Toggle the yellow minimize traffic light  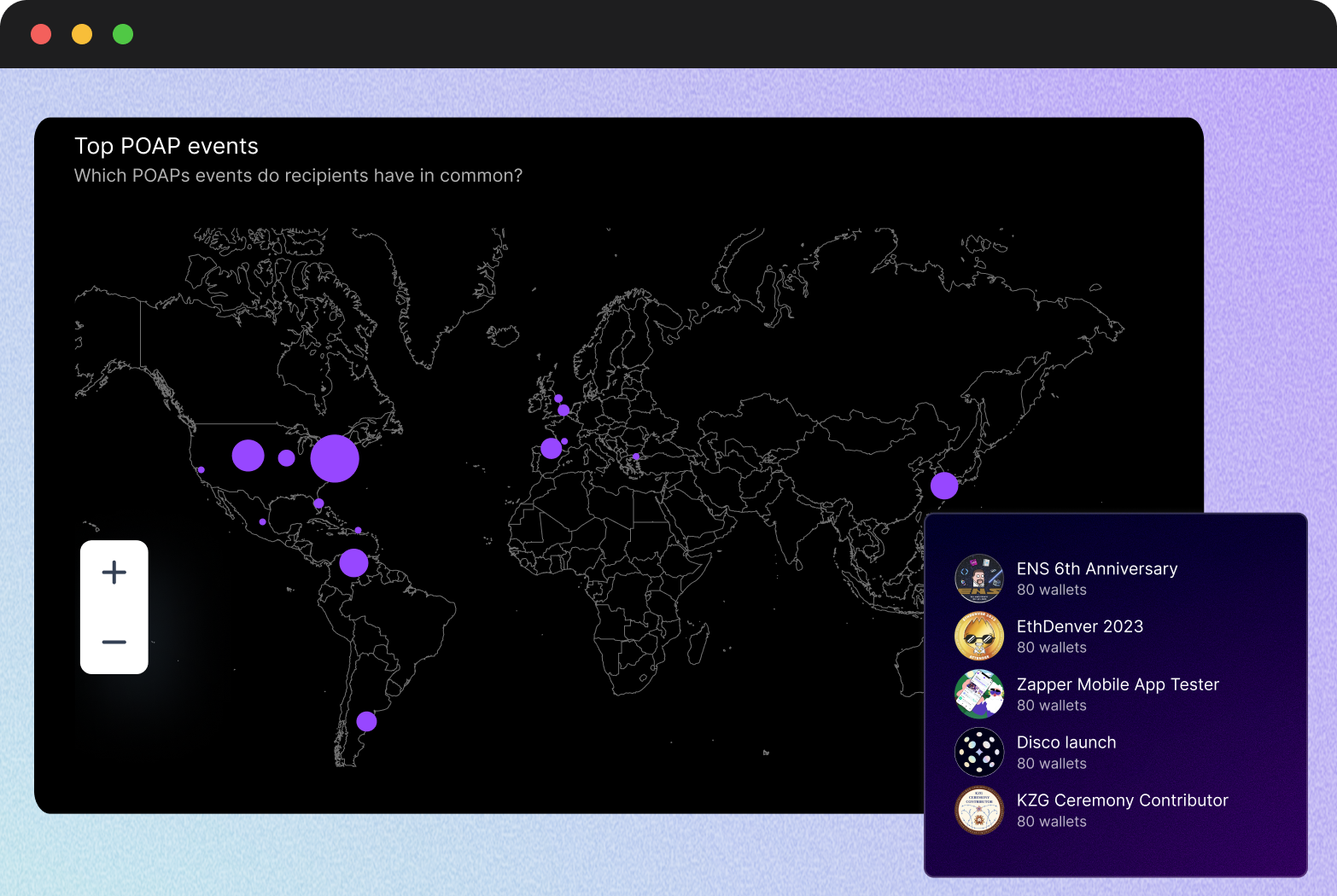point(82,34)
